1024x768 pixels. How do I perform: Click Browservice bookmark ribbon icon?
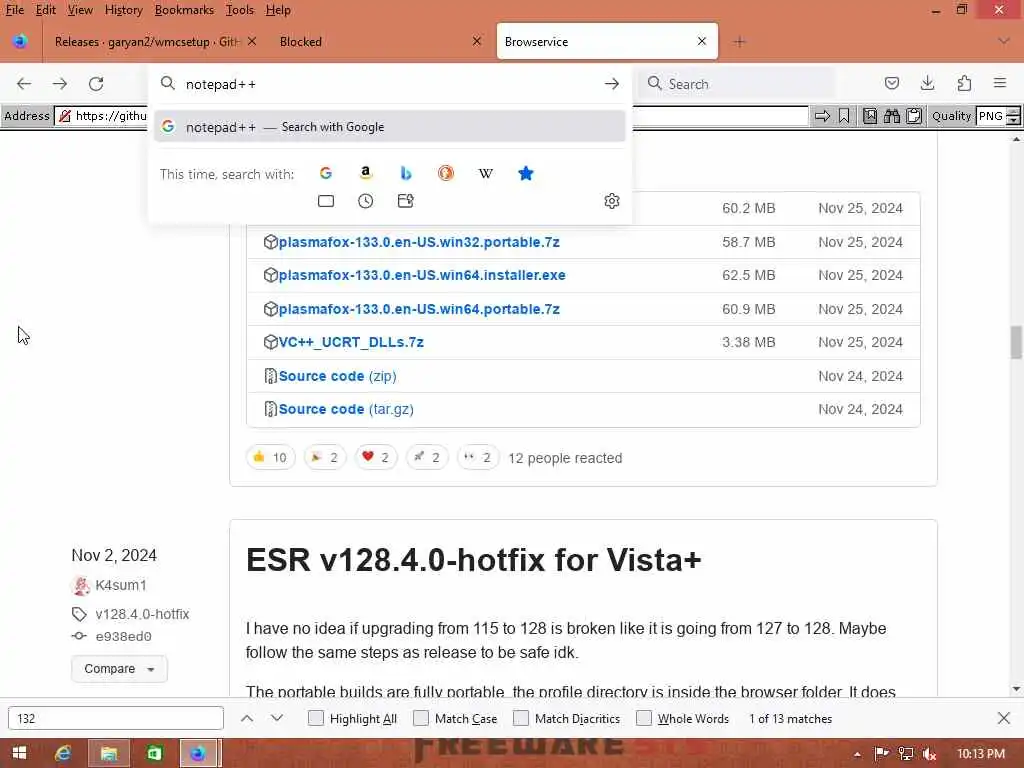pyautogui.click(x=844, y=116)
